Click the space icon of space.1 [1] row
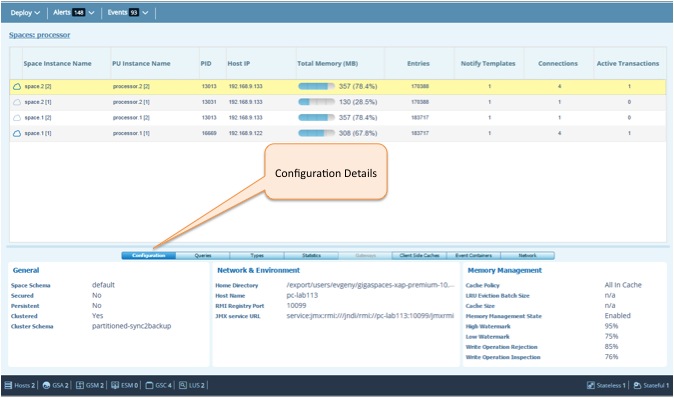The image size is (674, 398). coord(17,133)
